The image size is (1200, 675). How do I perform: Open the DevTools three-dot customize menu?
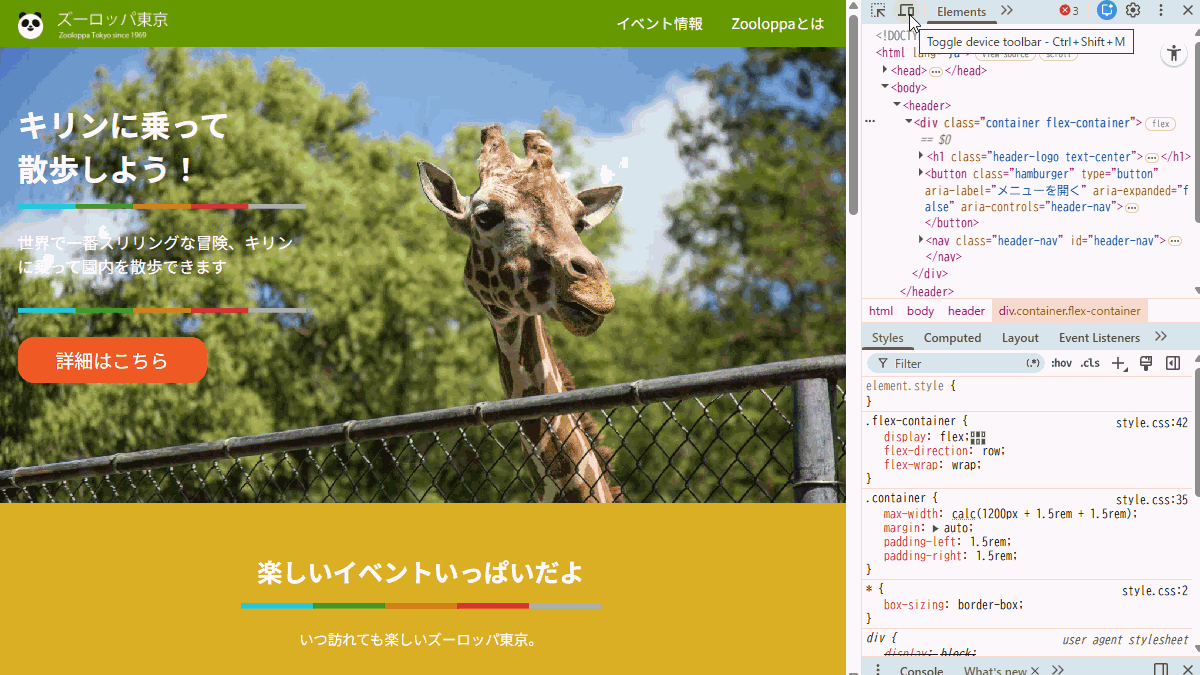coord(1161,11)
